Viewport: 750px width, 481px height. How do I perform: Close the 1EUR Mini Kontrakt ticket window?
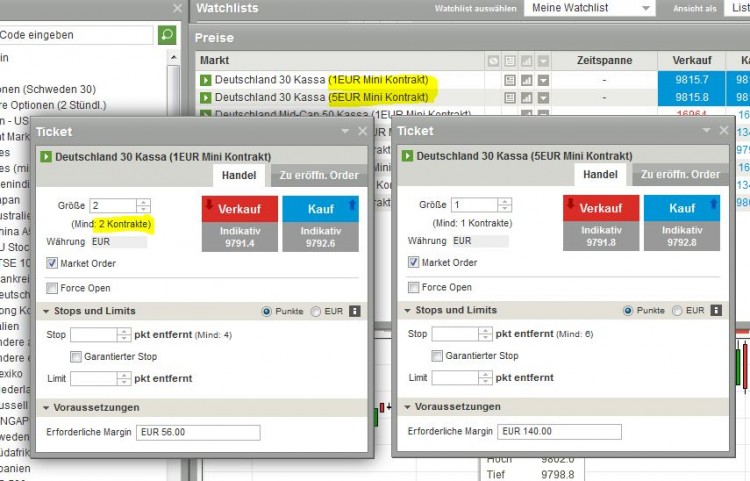point(363,131)
